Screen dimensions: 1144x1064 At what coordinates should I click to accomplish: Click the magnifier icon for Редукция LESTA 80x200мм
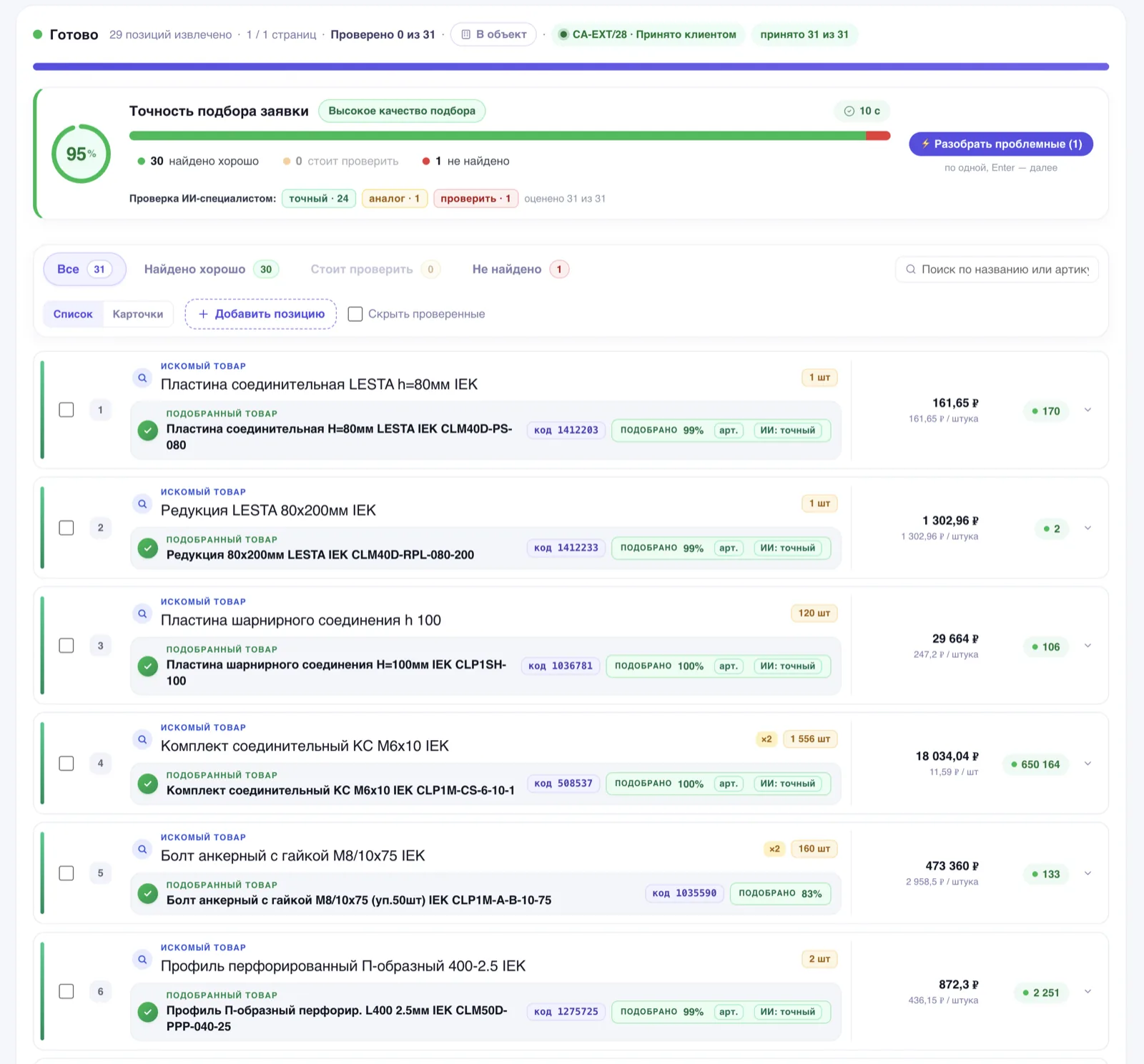tap(142, 503)
